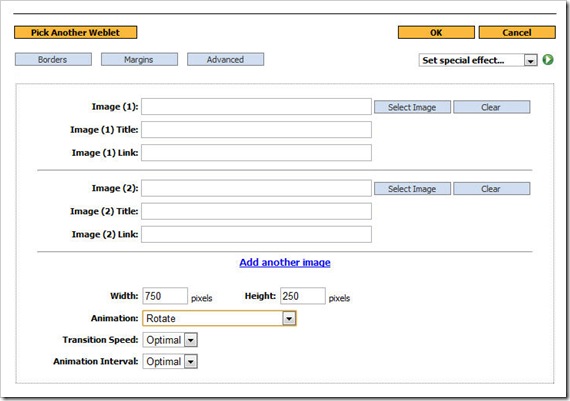The width and height of the screenshot is (570, 401).
Task: Expand the Animation dropdown showing Rotate
Action: tap(220, 318)
